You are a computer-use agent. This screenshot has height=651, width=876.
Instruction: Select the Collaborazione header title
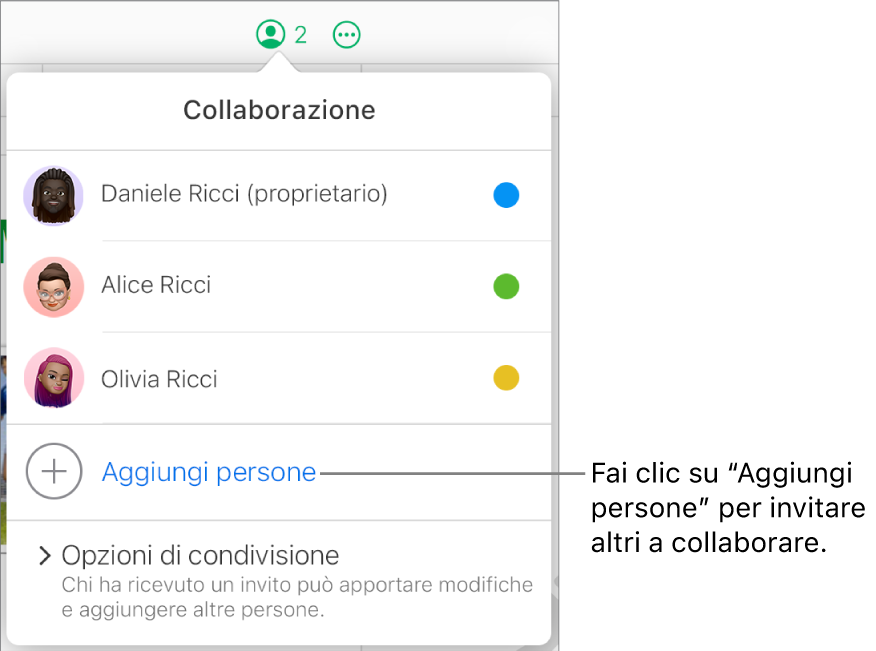coord(278,110)
